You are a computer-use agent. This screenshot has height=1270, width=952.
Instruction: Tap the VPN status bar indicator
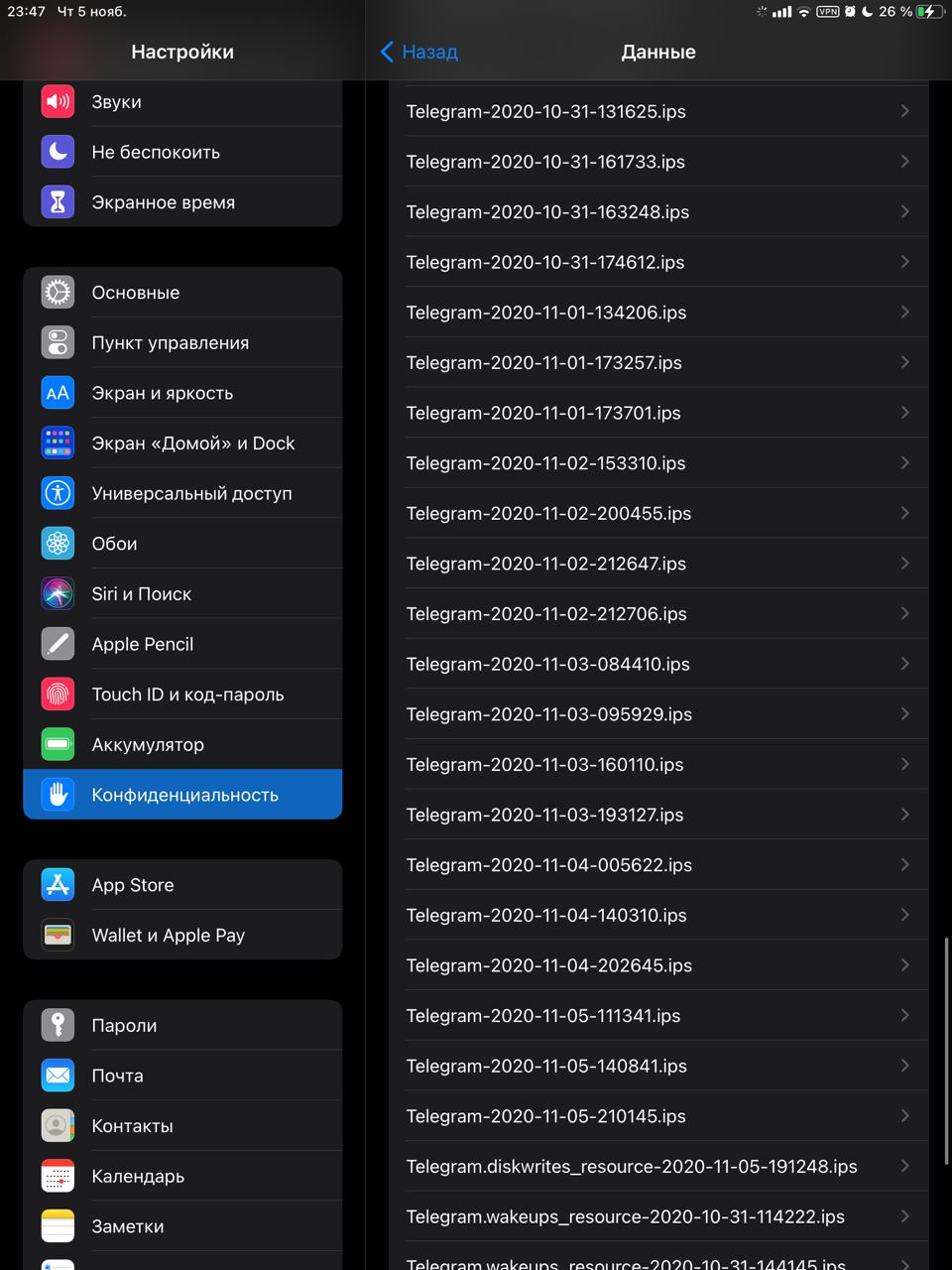coord(828,12)
